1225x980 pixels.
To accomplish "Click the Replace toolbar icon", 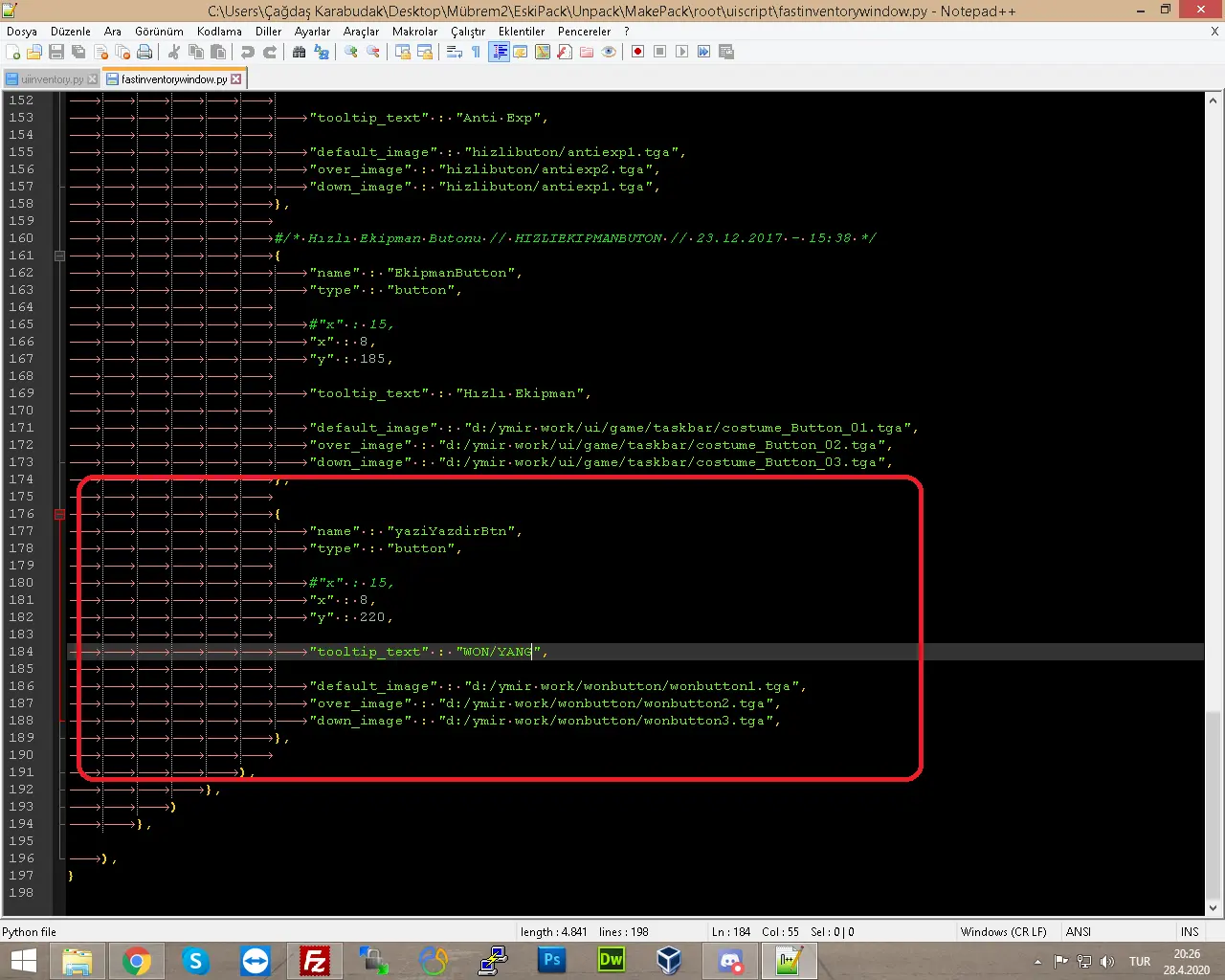I will click(322, 52).
